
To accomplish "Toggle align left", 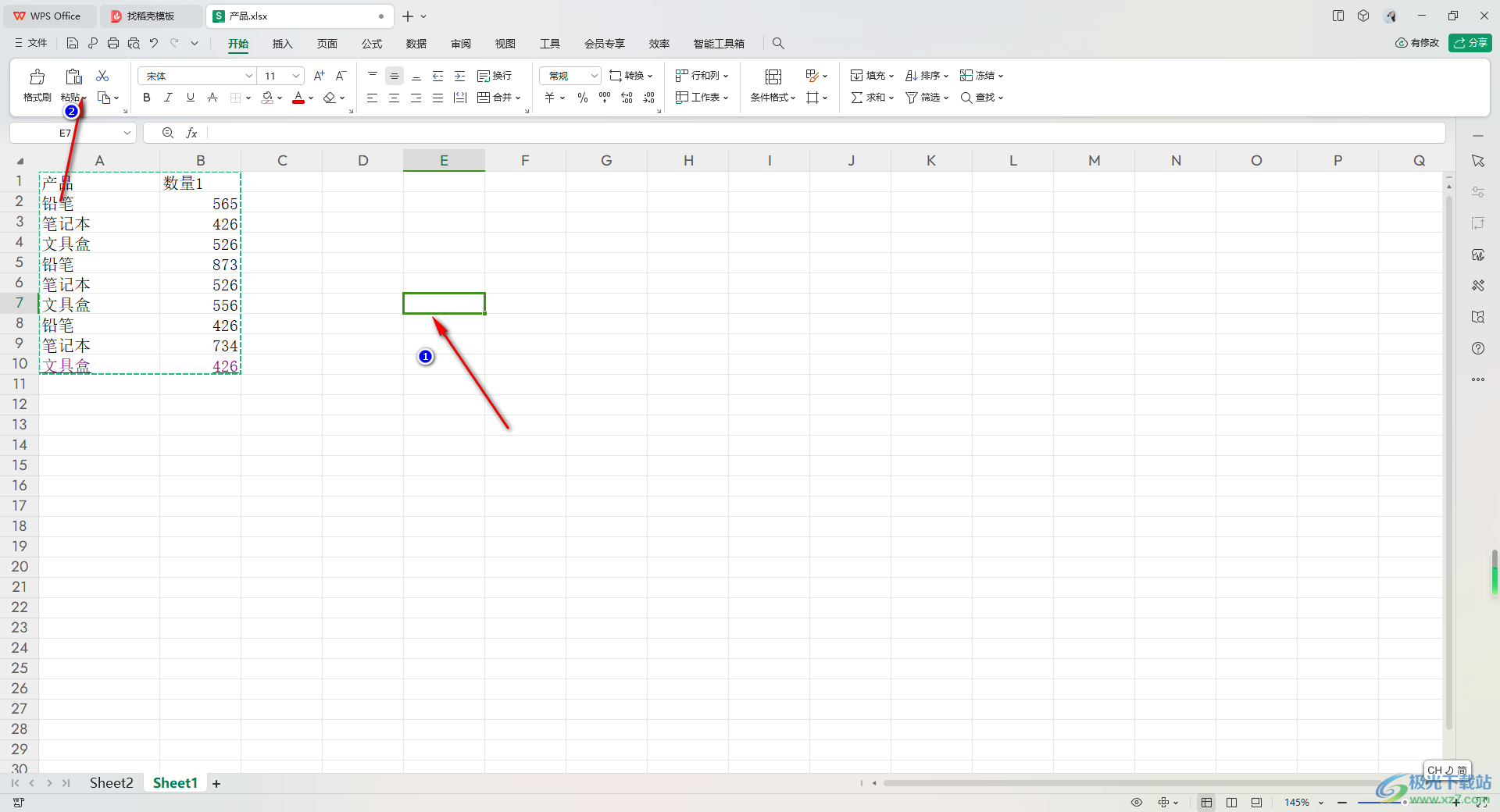I will click(373, 98).
